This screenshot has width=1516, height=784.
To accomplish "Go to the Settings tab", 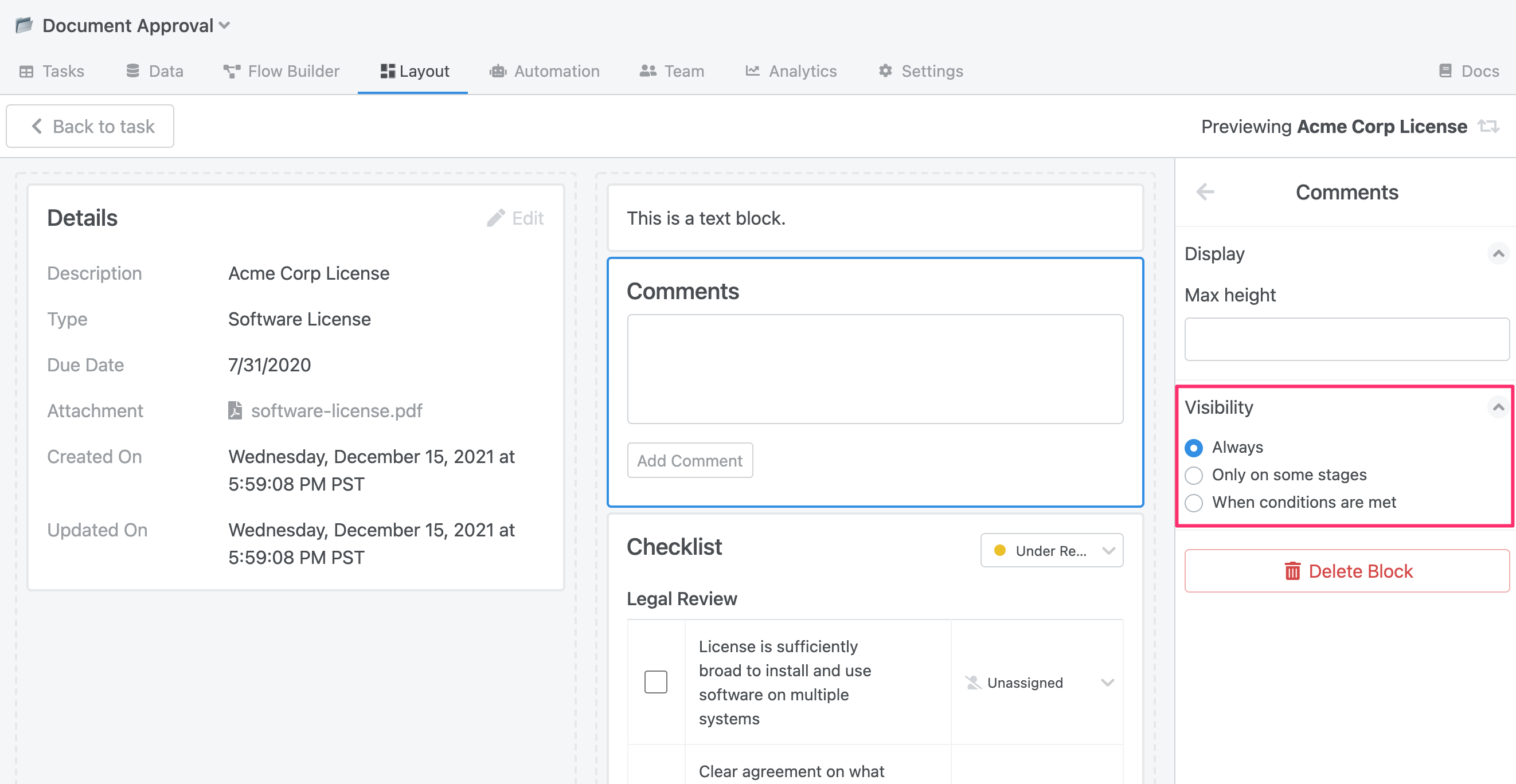I will pyautogui.click(x=920, y=71).
